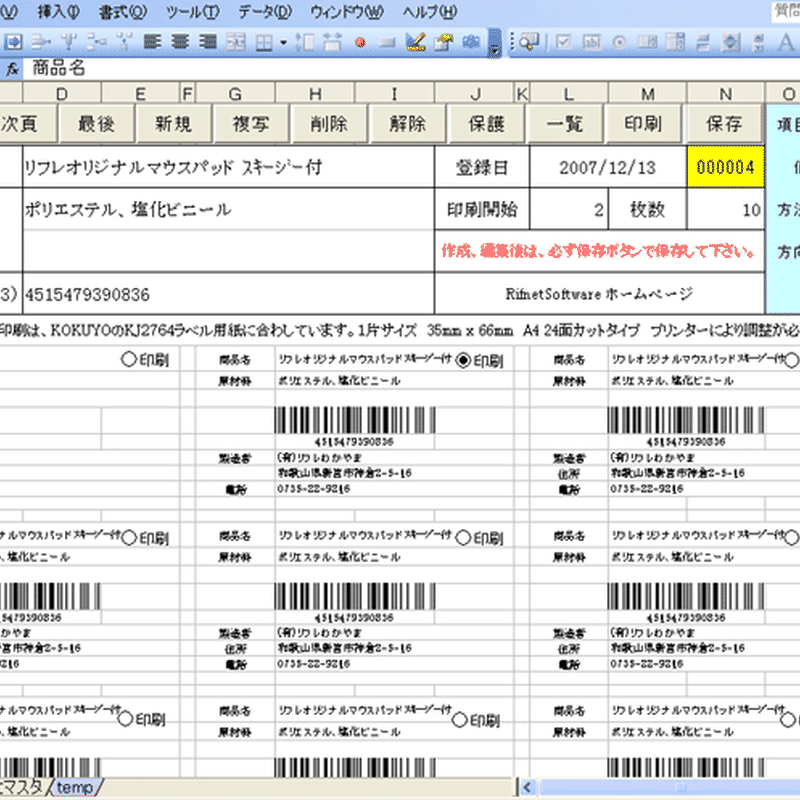800x800 pixels.
Task: Select 印刷 radio in top-left label
Action: (x=129, y=359)
